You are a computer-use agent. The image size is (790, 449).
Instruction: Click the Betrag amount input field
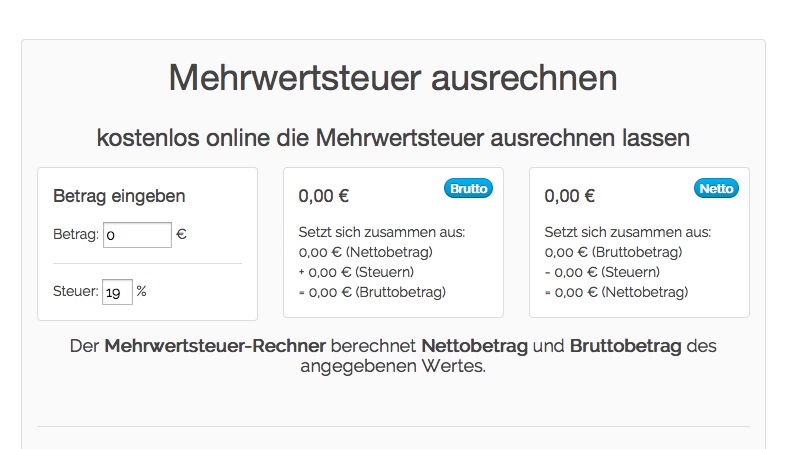click(x=137, y=235)
